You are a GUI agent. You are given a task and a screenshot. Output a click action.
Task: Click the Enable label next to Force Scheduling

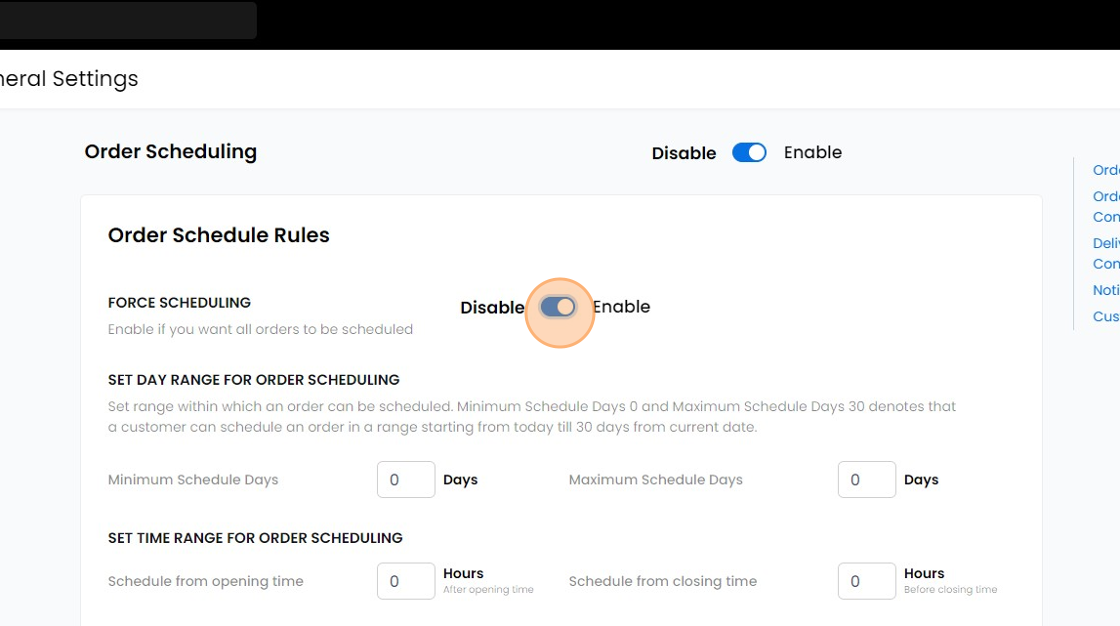coord(620,307)
